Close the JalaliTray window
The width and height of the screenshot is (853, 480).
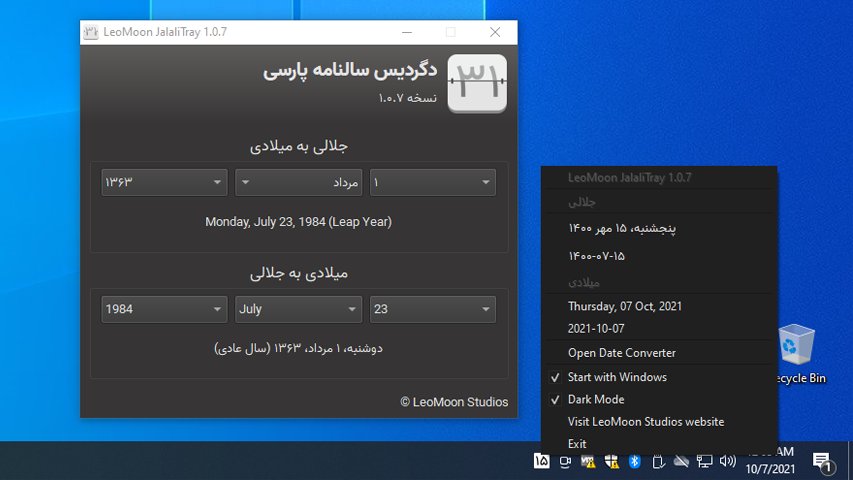[495, 32]
